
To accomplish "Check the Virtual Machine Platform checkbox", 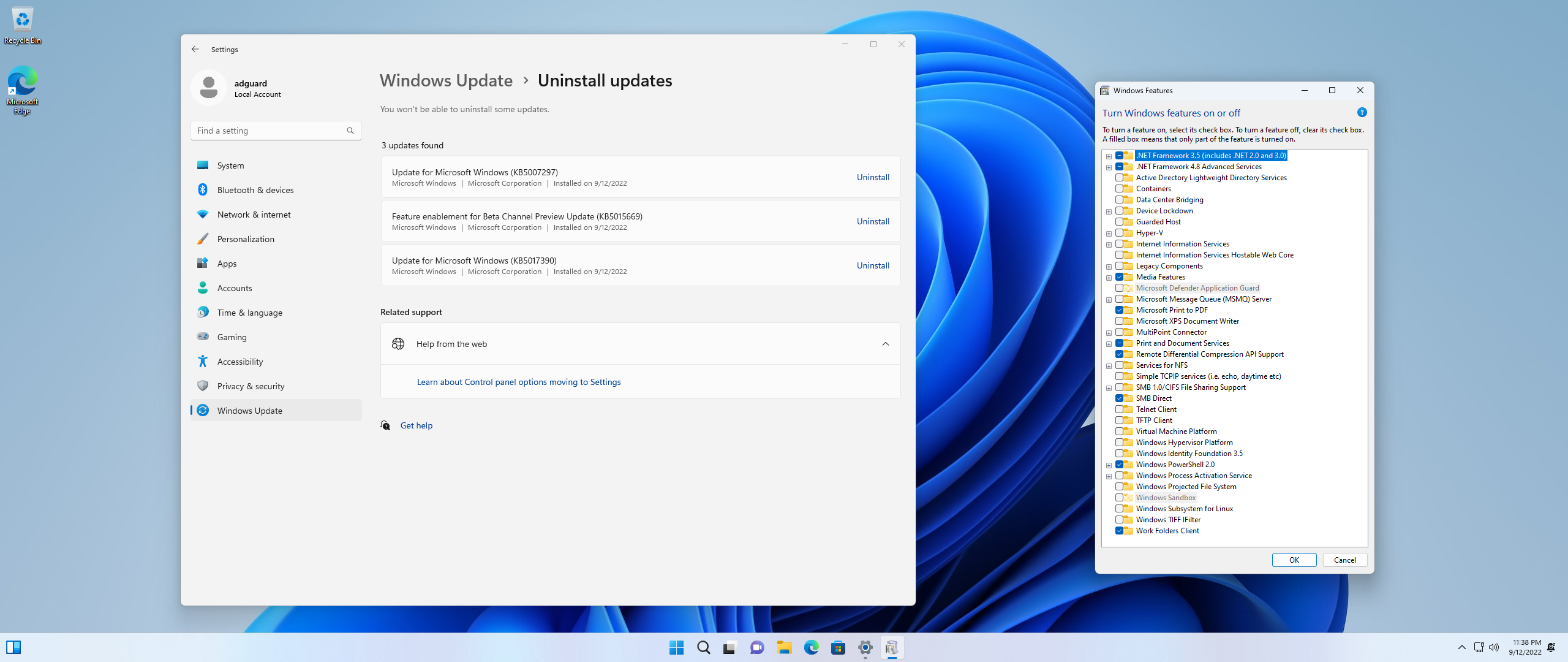I will tap(1120, 432).
